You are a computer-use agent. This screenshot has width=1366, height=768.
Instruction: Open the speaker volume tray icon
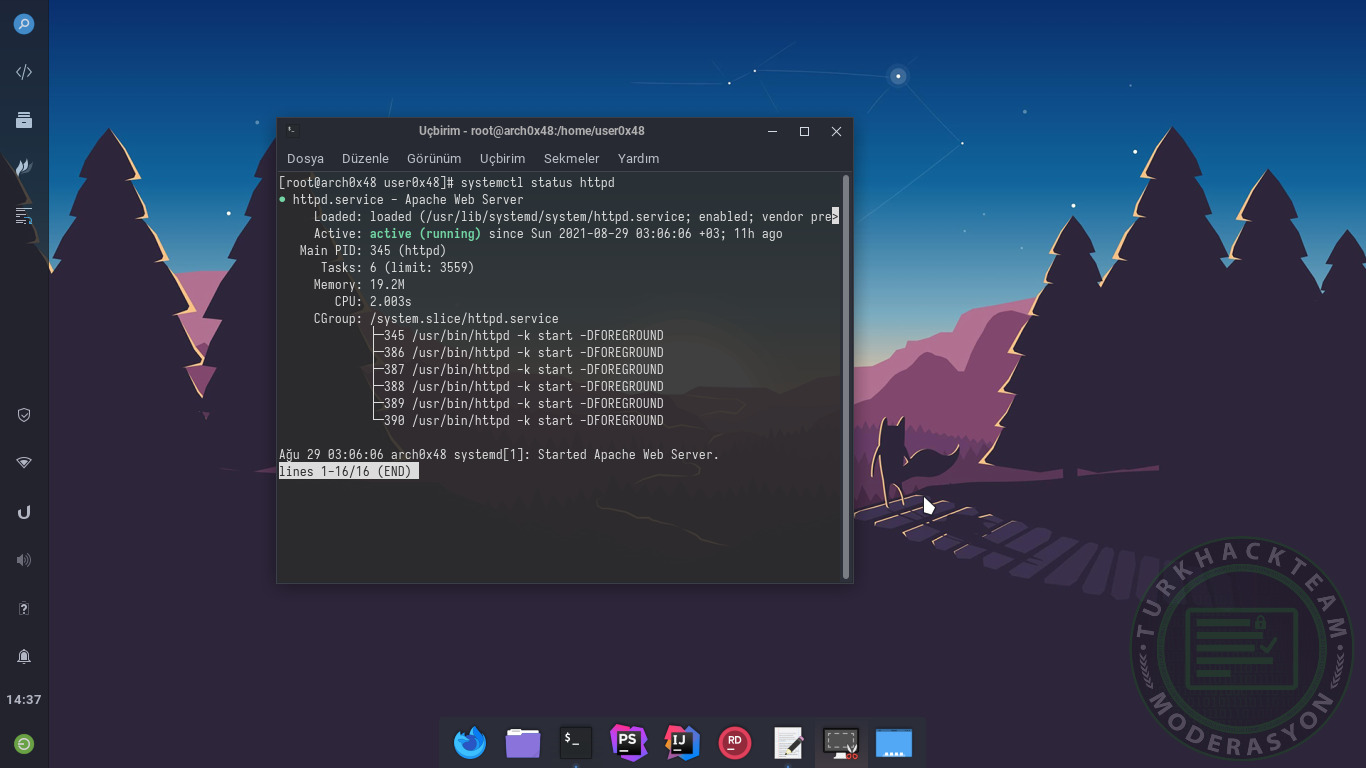coord(24,560)
